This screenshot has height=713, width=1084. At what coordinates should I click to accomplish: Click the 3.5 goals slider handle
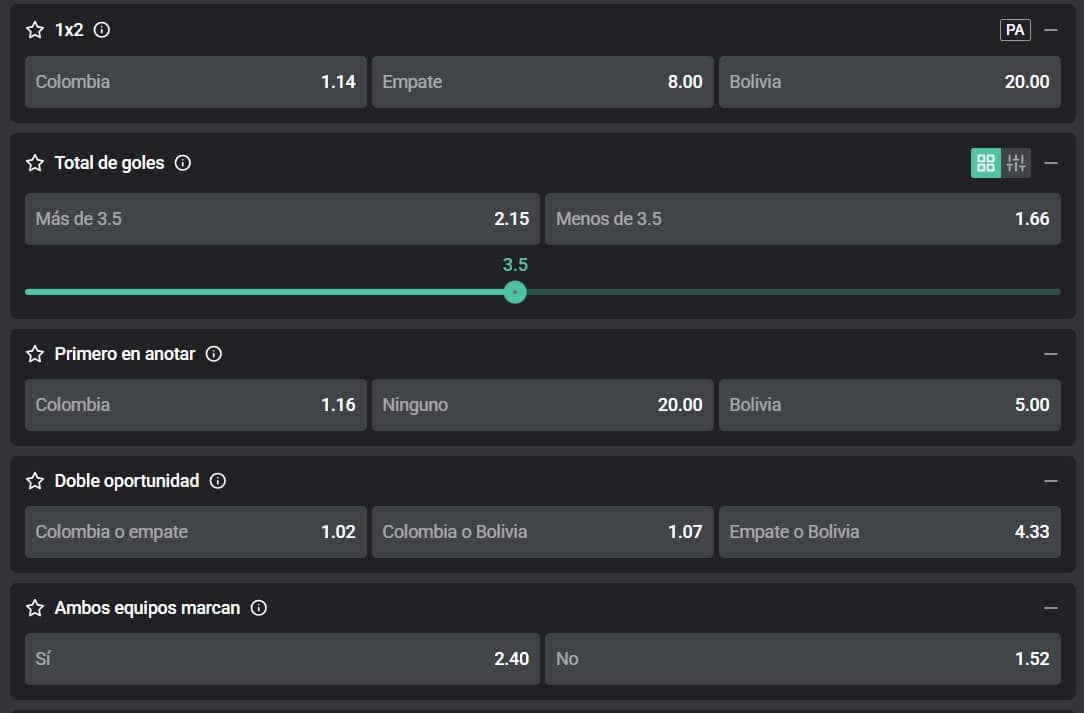pos(515,292)
